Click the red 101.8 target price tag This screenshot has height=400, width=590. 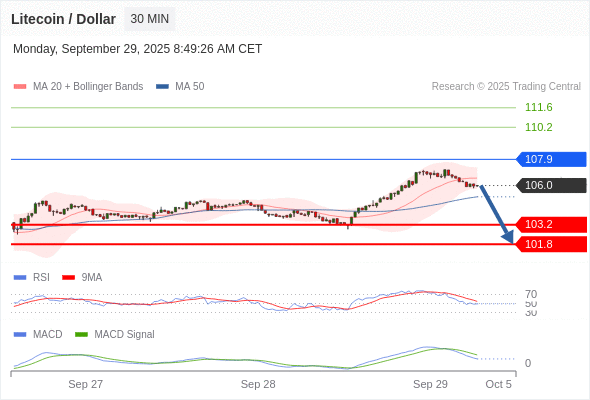(x=551, y=244)
